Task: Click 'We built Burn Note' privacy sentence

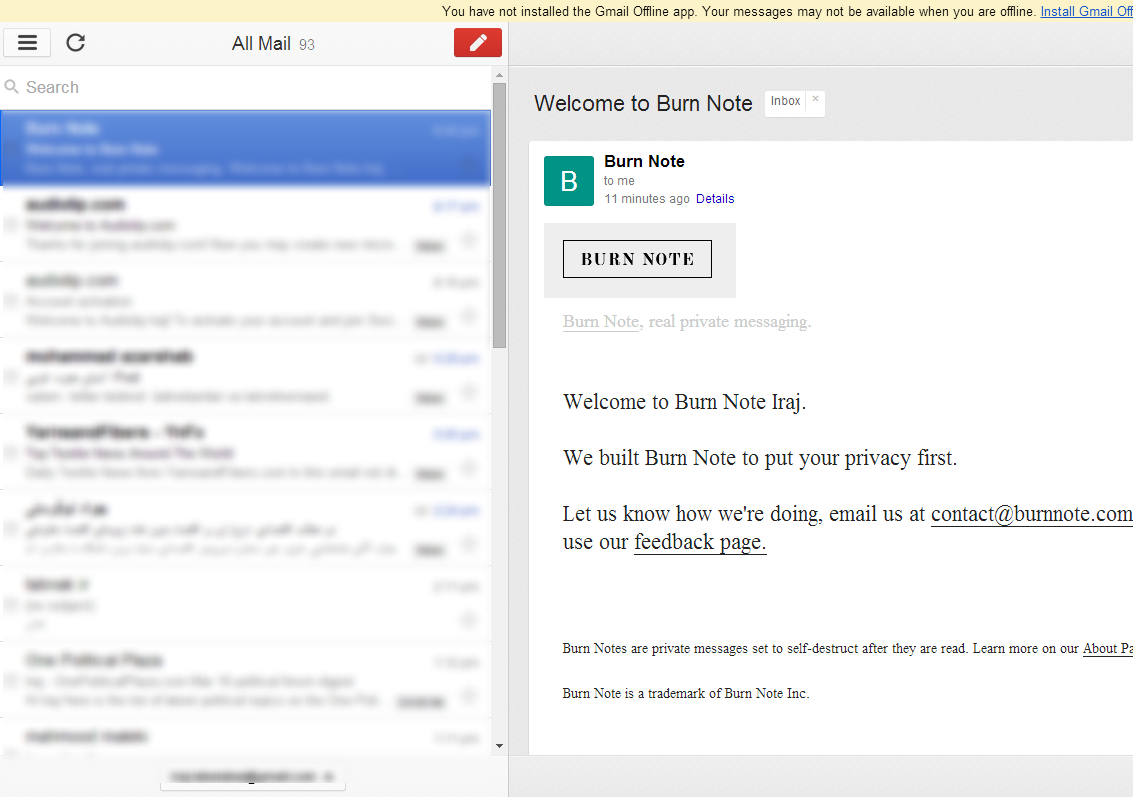Action: (759, 458)
